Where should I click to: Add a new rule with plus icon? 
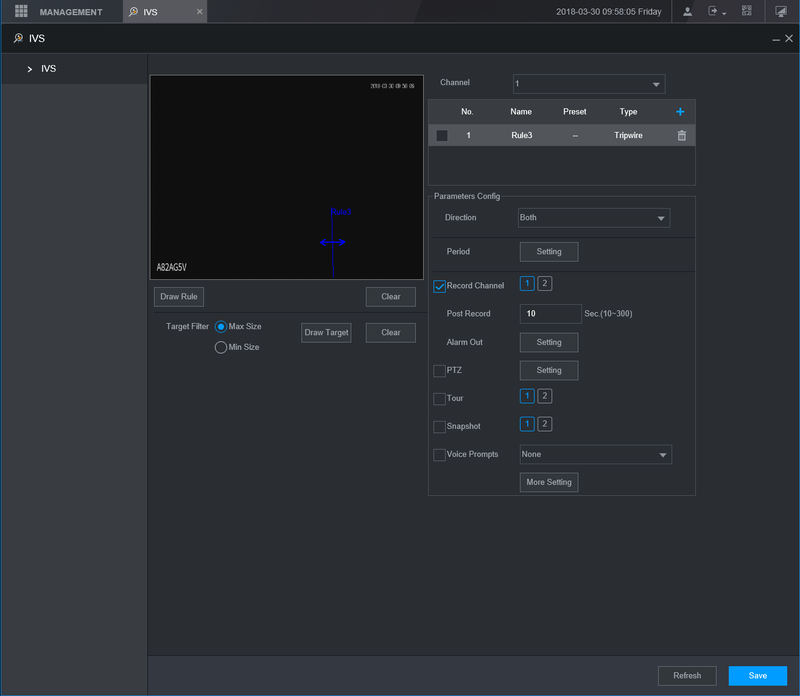(x=681, y=112)
